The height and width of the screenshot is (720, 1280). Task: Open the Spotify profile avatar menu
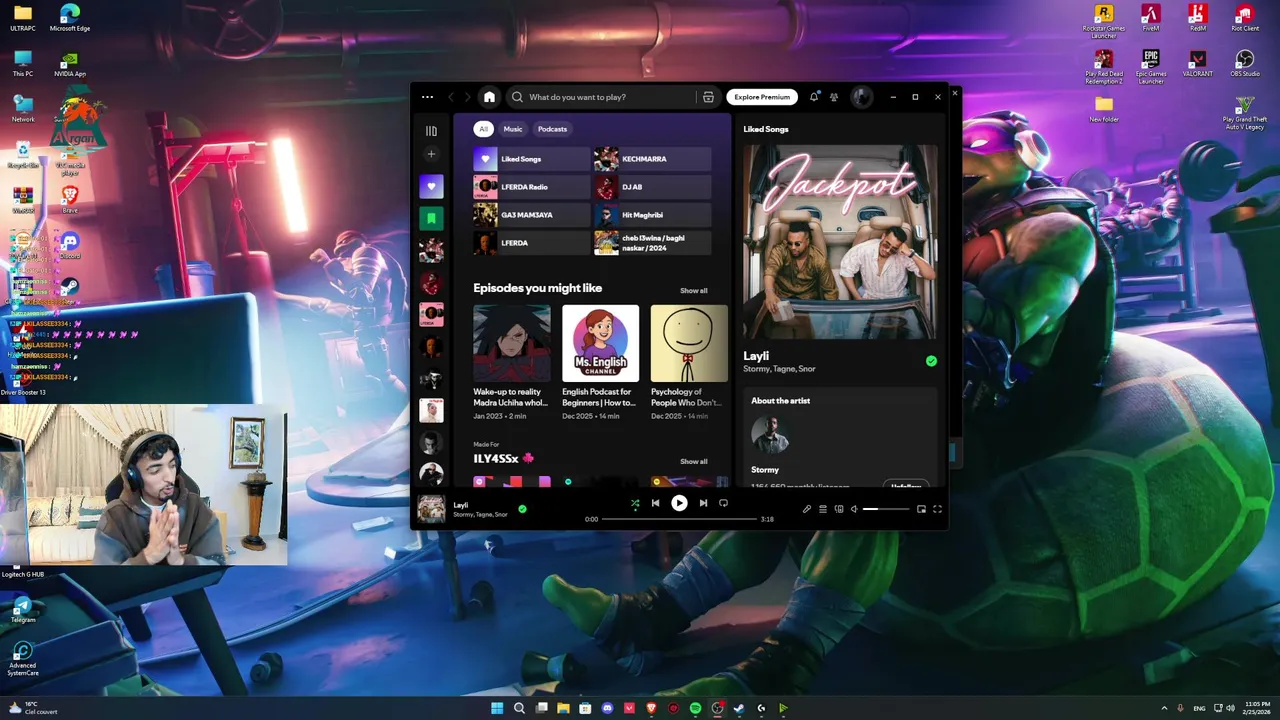(x=861, y=97)
